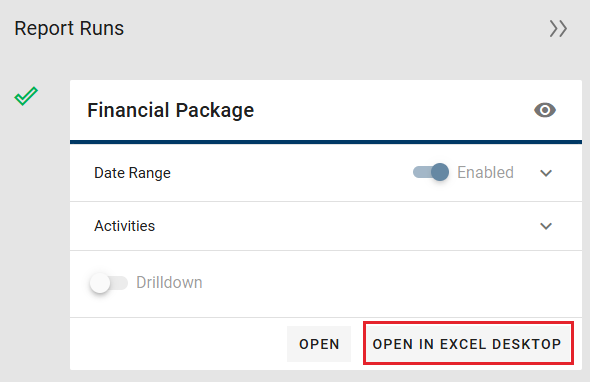Expand the Activities section chevron

[546, 226]
